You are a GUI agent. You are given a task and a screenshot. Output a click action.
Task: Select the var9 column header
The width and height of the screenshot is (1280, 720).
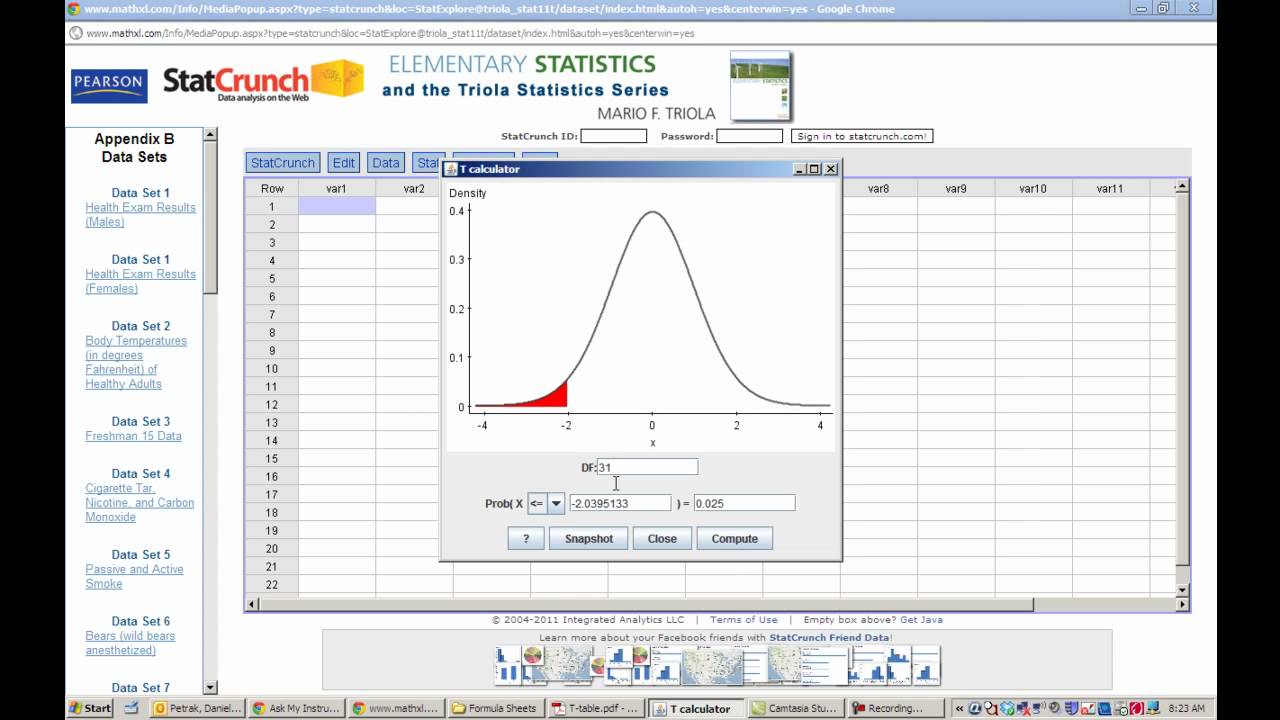(956, 188)
